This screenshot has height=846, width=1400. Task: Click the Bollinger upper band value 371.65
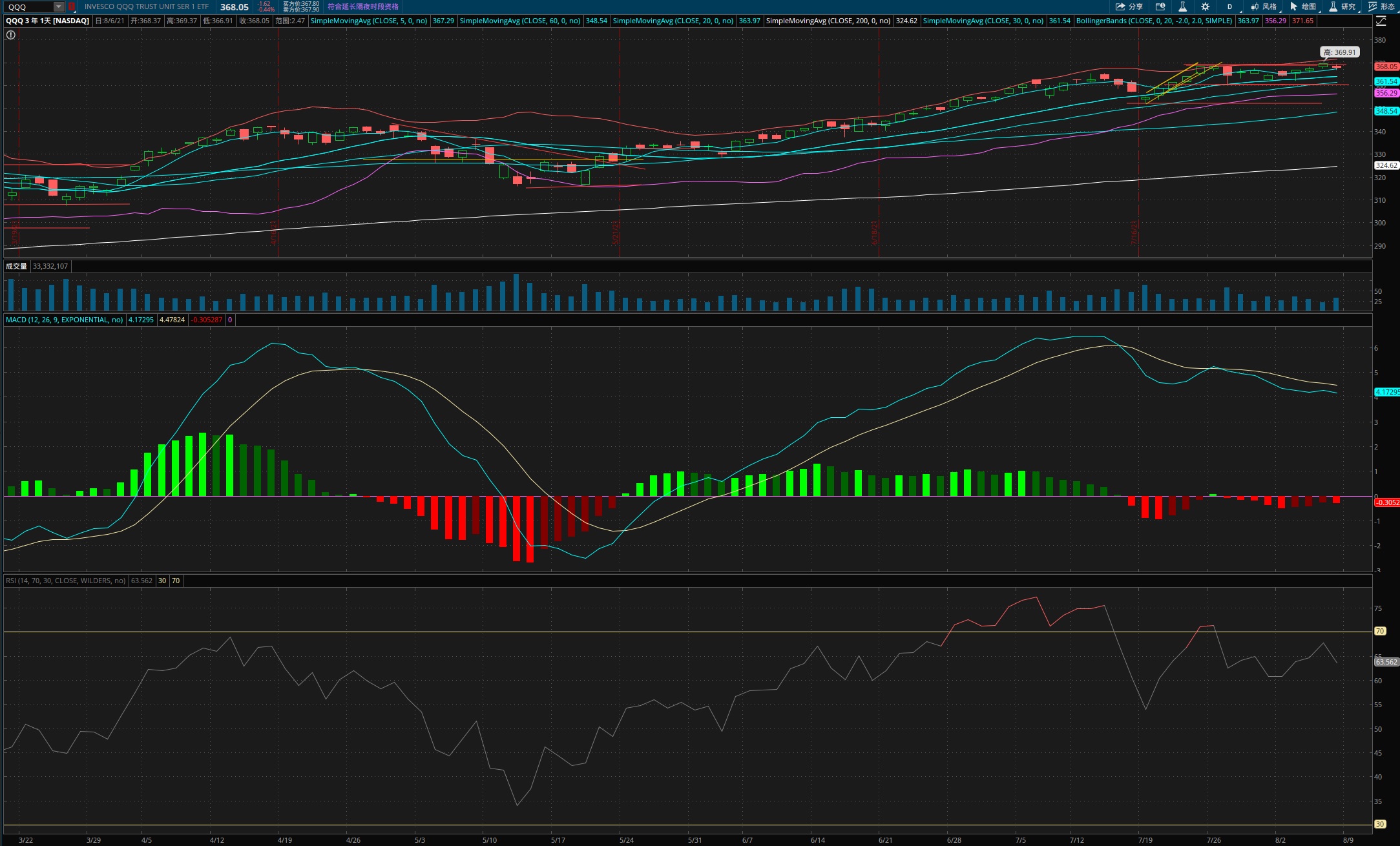(1302, 21)
